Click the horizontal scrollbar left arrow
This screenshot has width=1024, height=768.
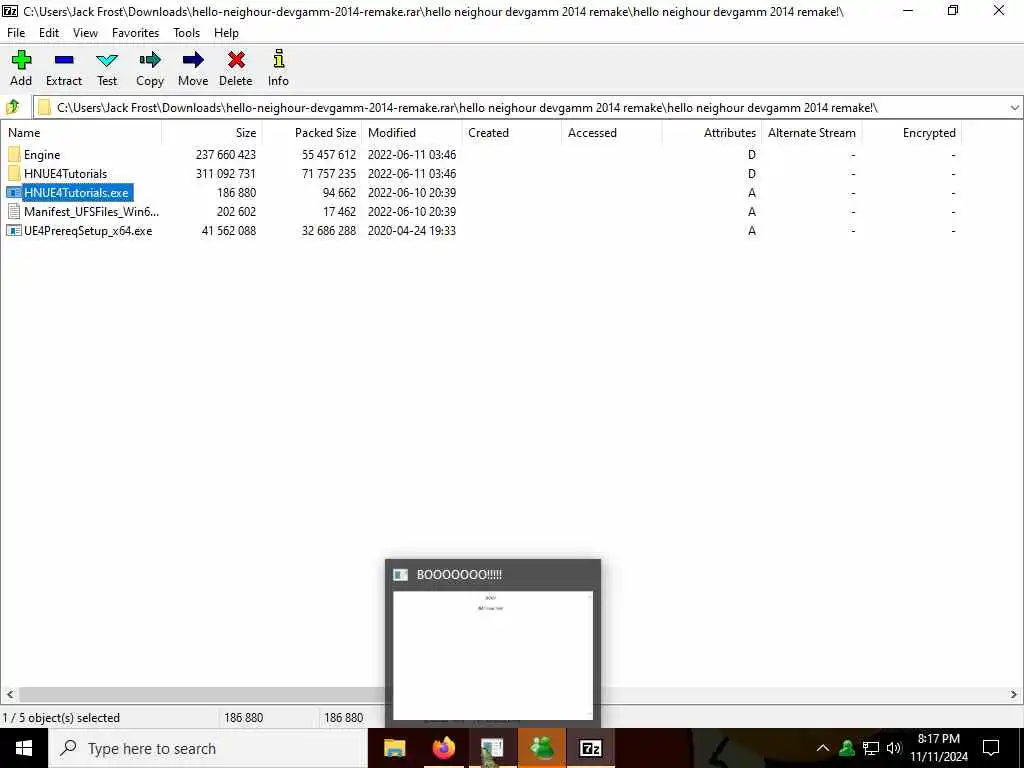9,695
